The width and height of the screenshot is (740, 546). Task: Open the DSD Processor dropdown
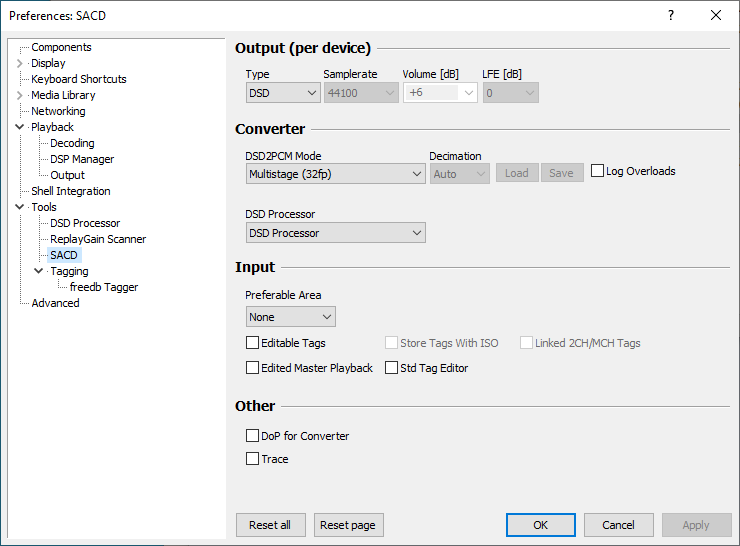(335, 233)
